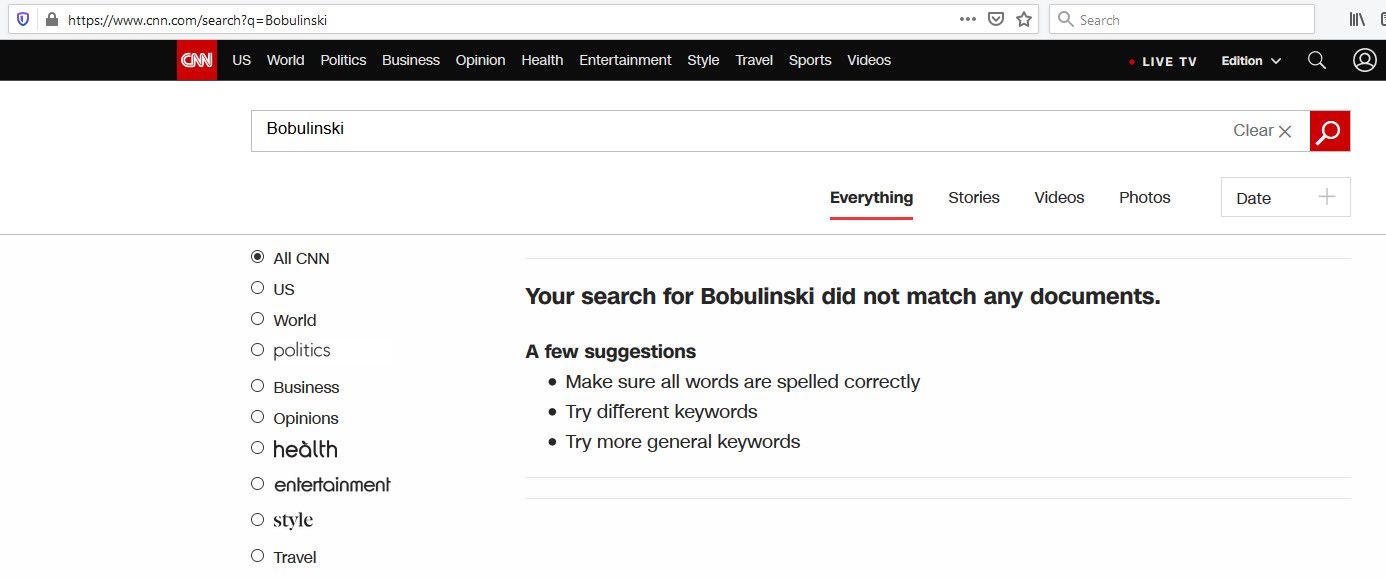Click the tracking protection shield icon

(23, 19)
